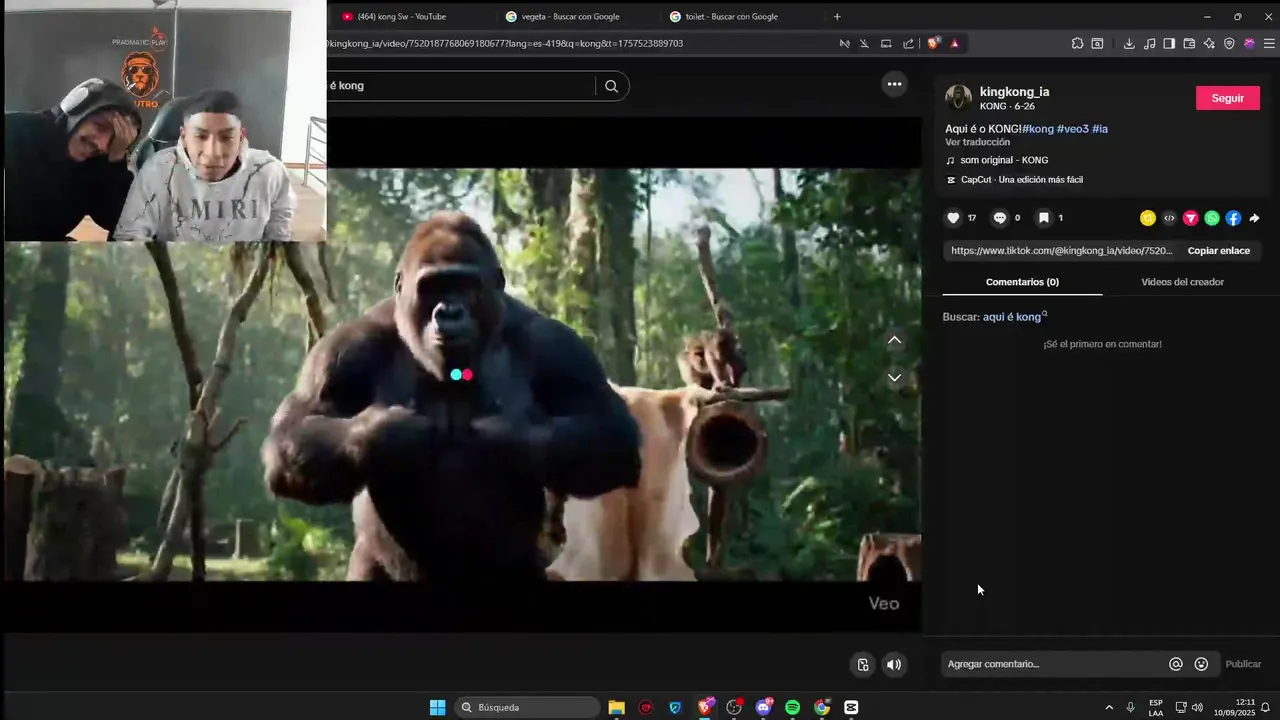Screen dimensions: 1280x720
Task: Click the TikTok search box
Action: (x=460, y=86)
